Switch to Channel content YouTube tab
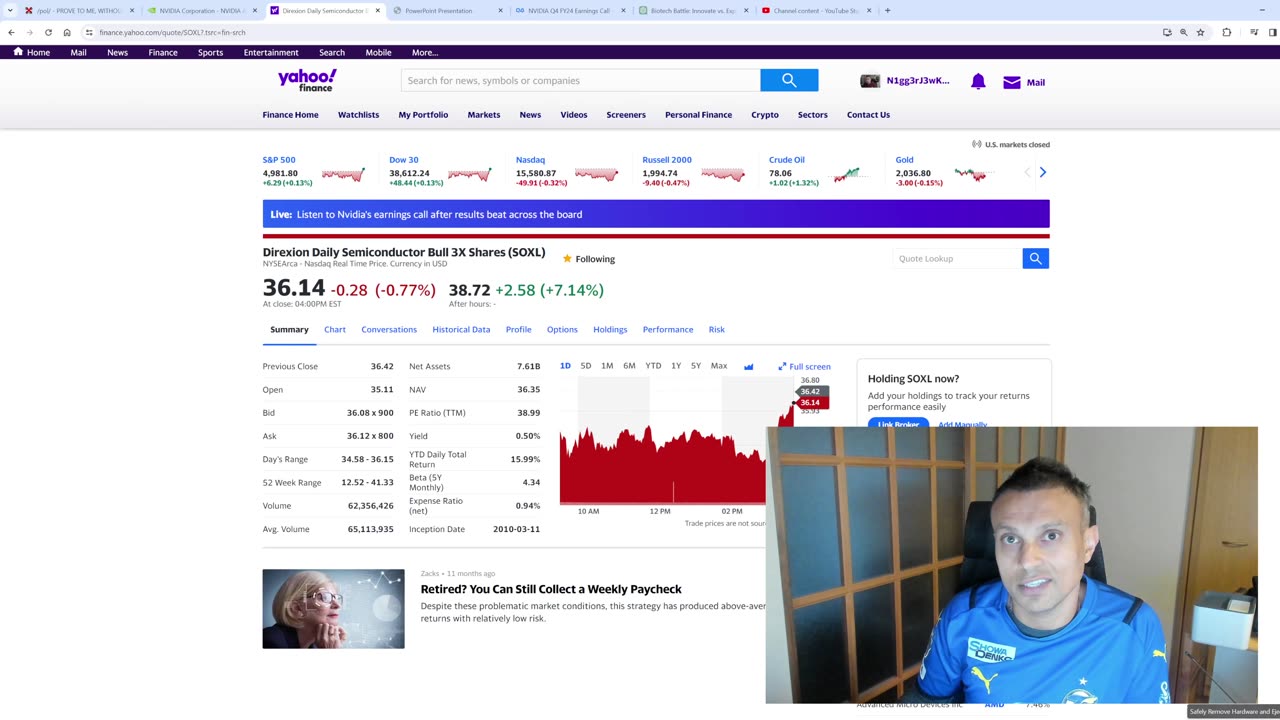The height and width of the screenshot is (720, 1280). click(816, 10)
